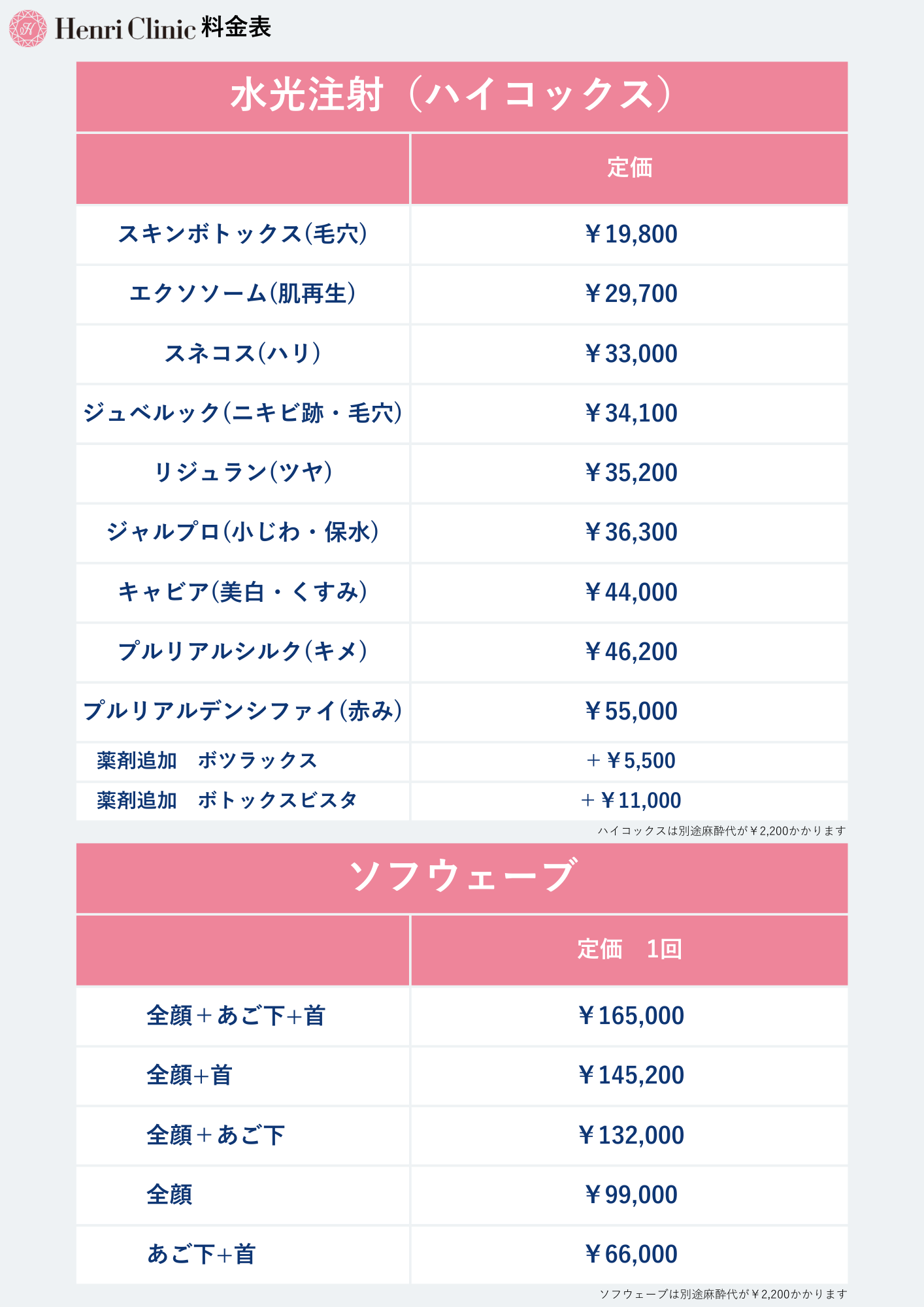
Task: Click the Henri Clinic round logo icon
Action: [28, 29]
